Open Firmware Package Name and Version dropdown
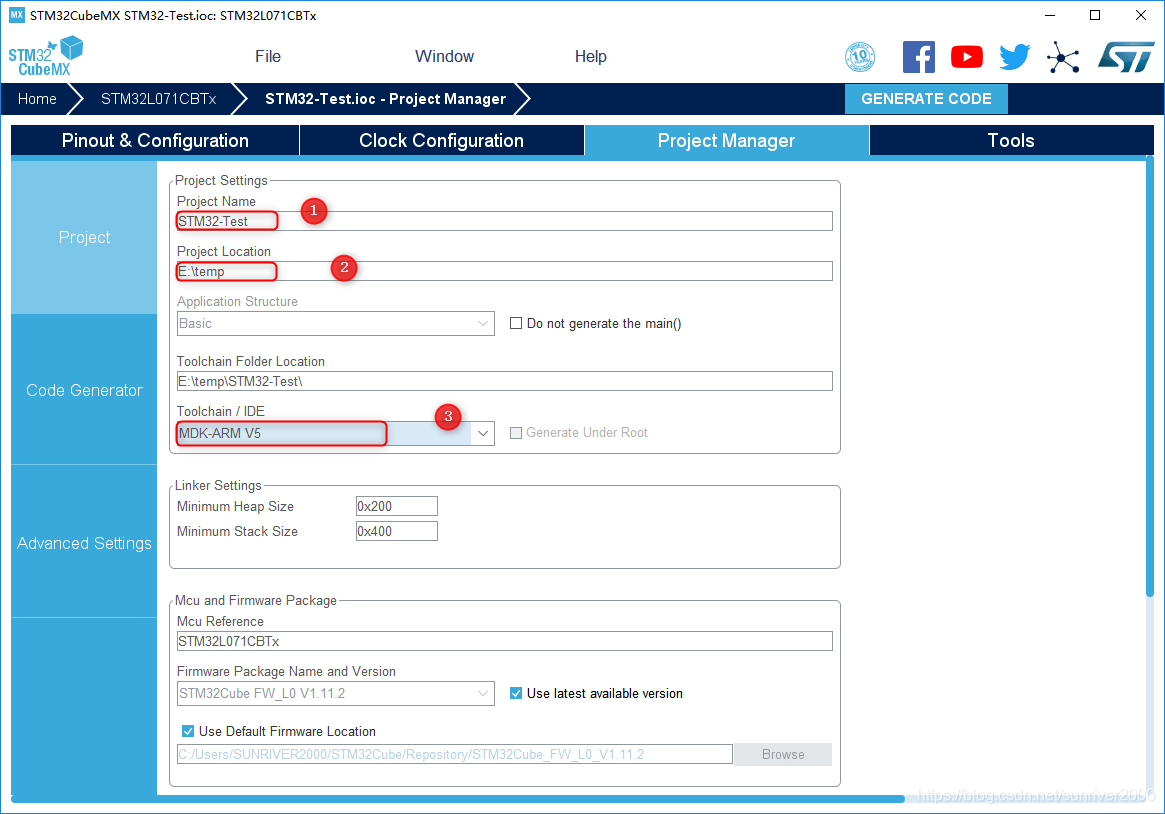Screen dimensions: 1165x814 [x=335, y=693]
